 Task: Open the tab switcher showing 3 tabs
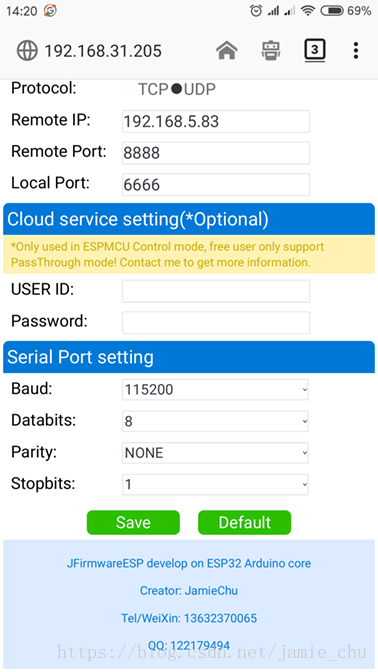click(x=315, y=51)
